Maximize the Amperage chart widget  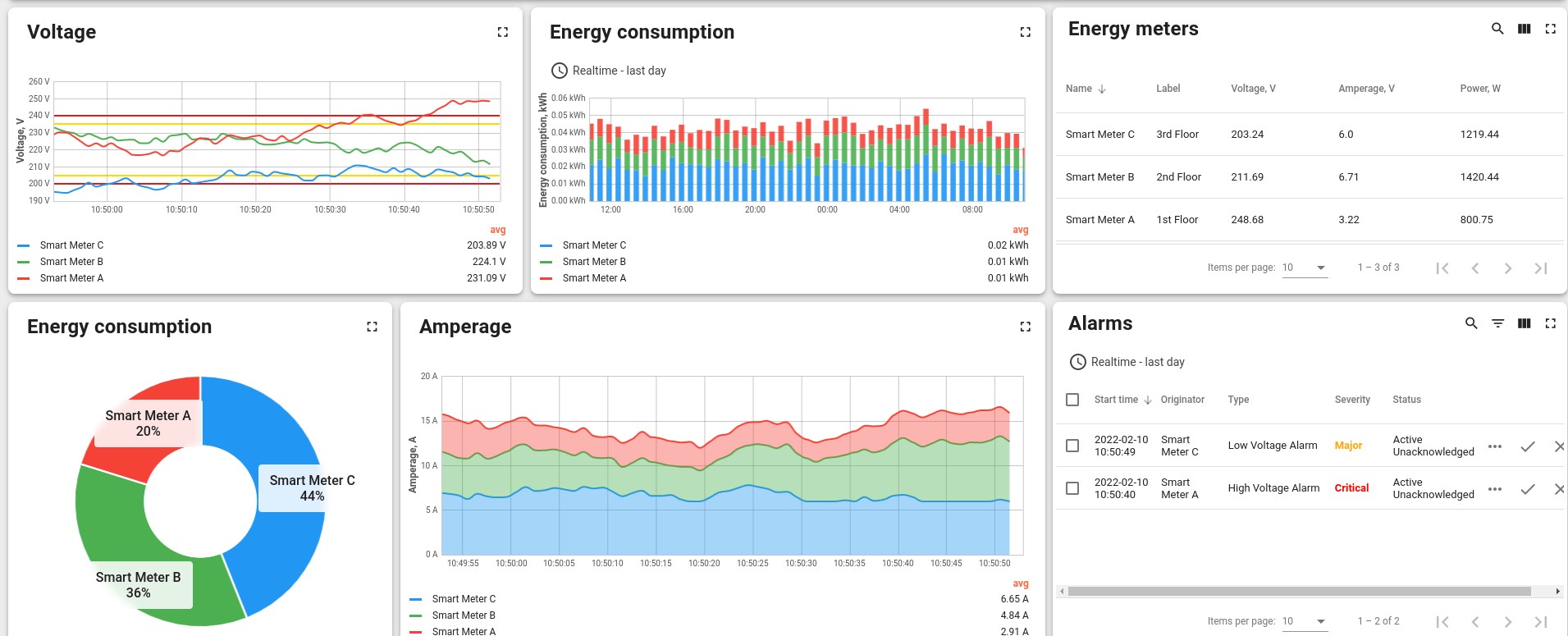1025,327
